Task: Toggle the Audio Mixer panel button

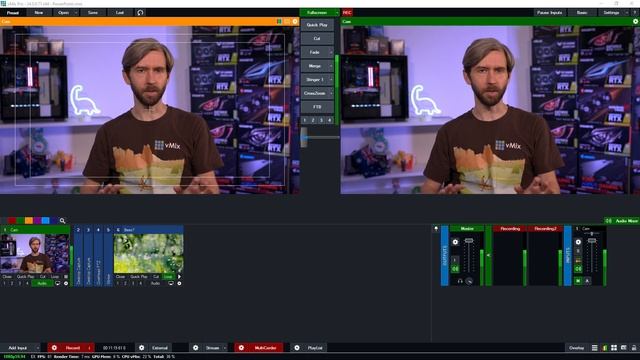Action: click(622, 220)
